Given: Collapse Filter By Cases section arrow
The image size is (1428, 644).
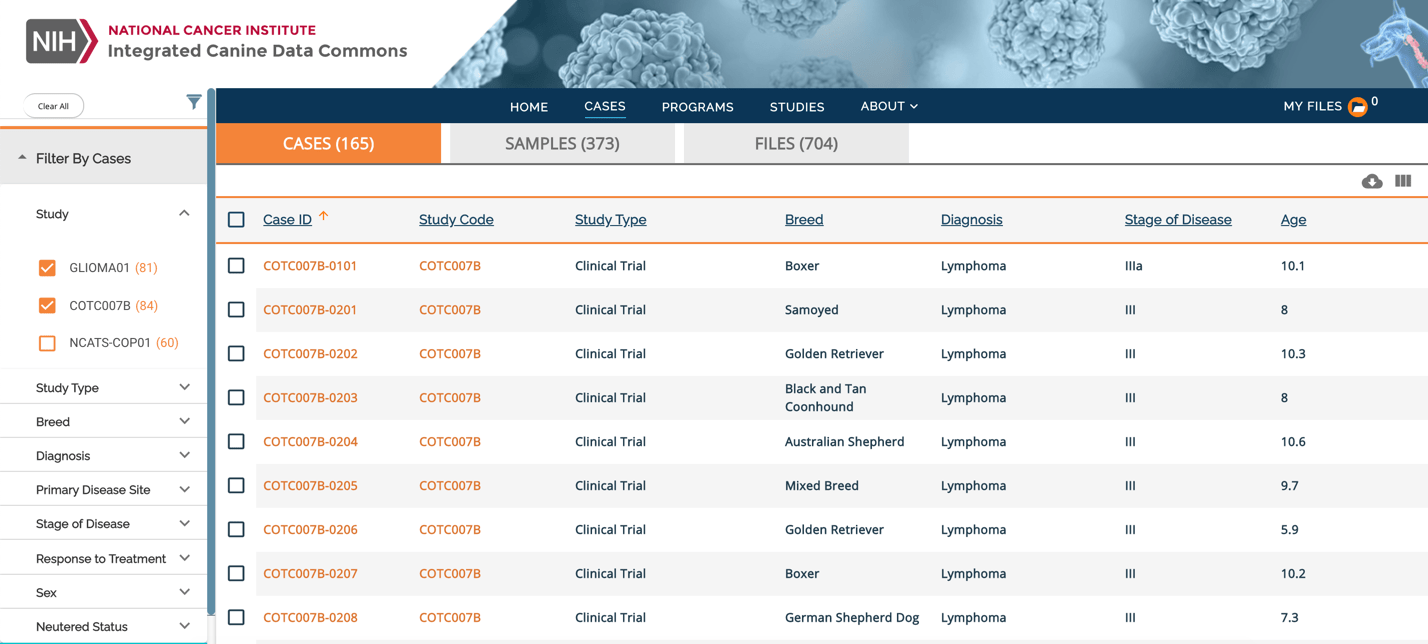Looking at the screenshot, I should [x=22, y=158].
